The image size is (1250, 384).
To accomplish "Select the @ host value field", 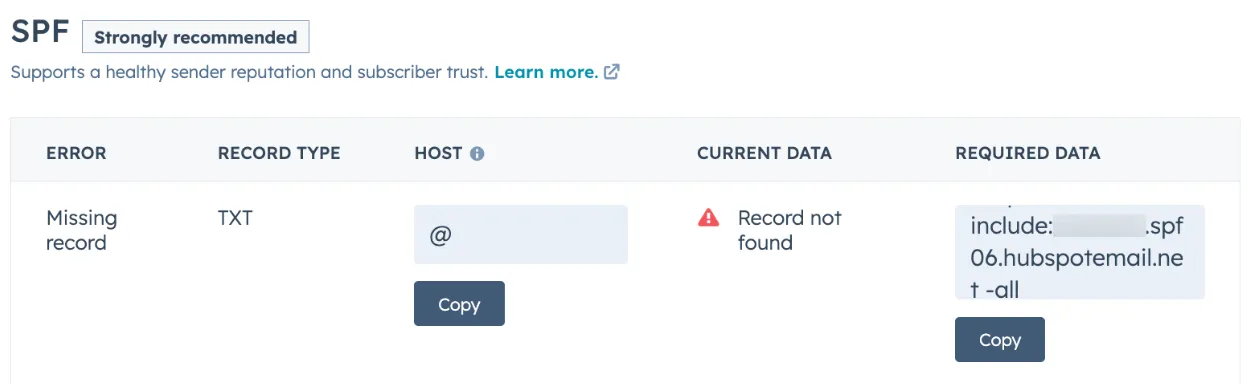I will [x=521, y=235].
